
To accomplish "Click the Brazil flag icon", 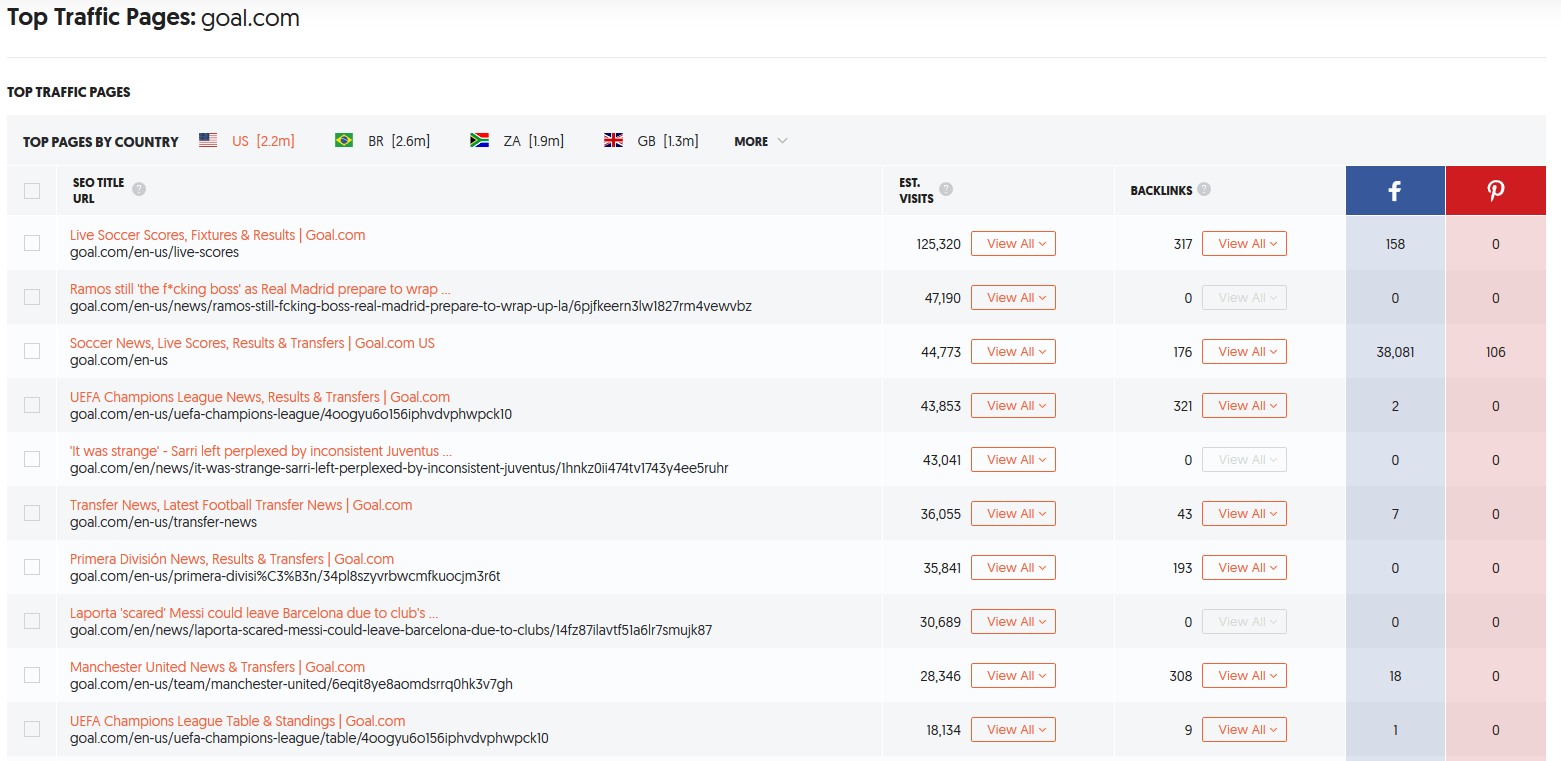I will (344, 141).
